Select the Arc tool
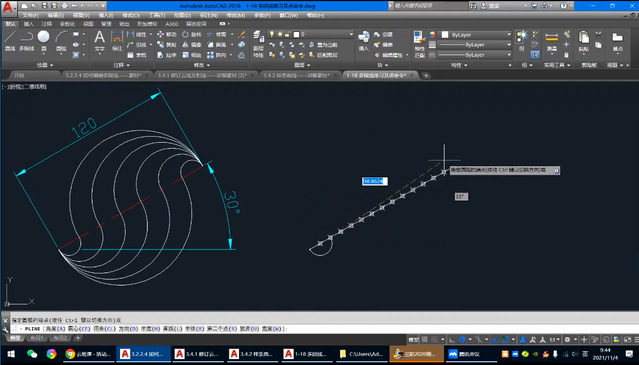639x365 pixels. 61,40
